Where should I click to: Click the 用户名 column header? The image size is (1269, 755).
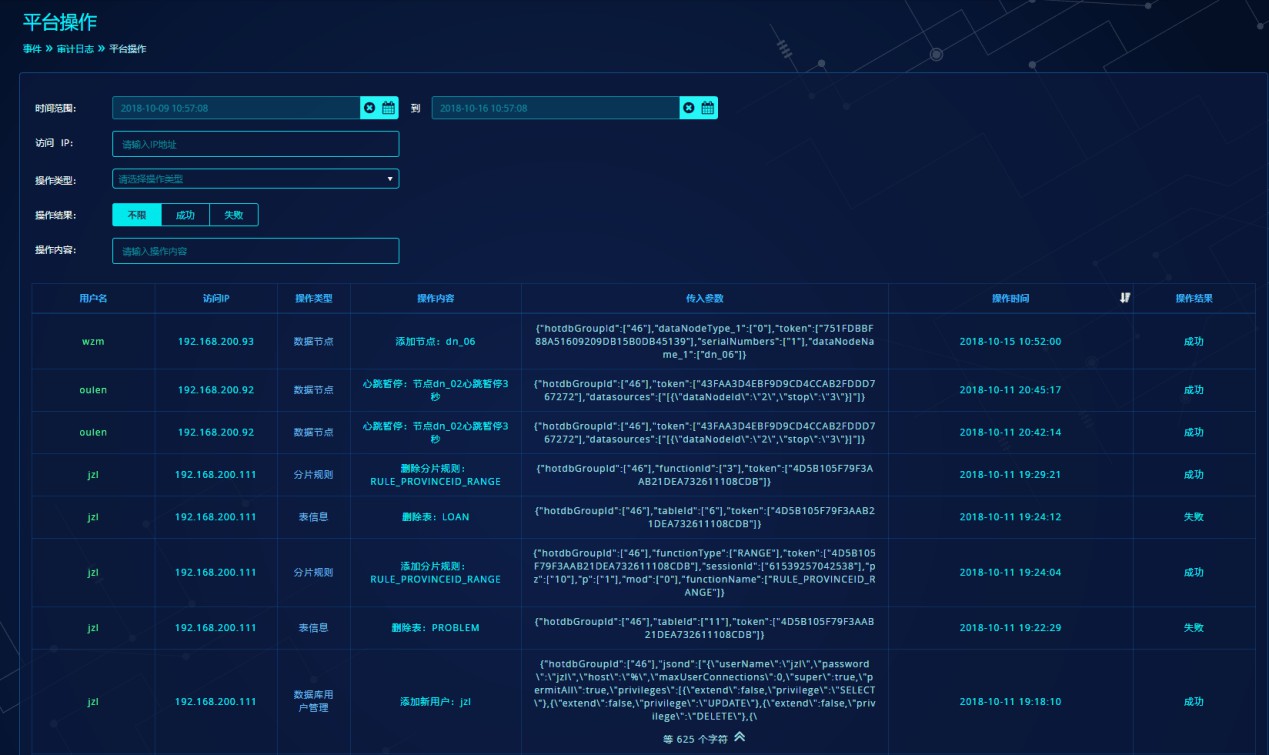click(93, 298)
